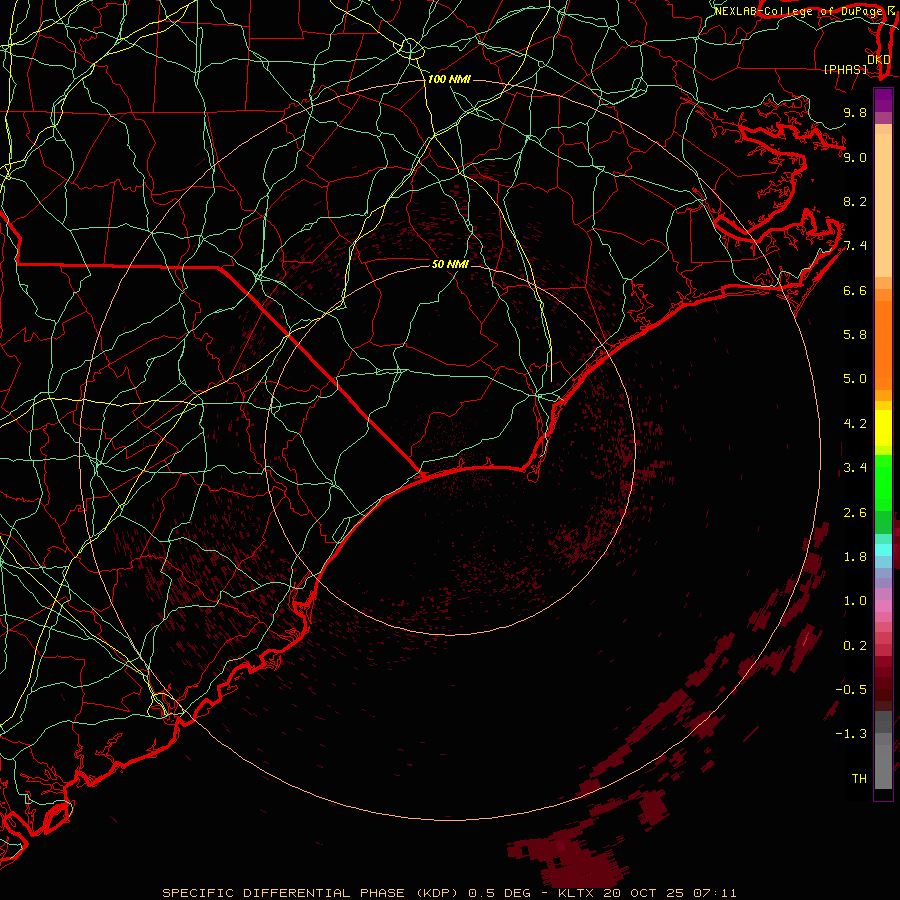
Task: Click the 9.0 legend value
Action: coord(855,157)
